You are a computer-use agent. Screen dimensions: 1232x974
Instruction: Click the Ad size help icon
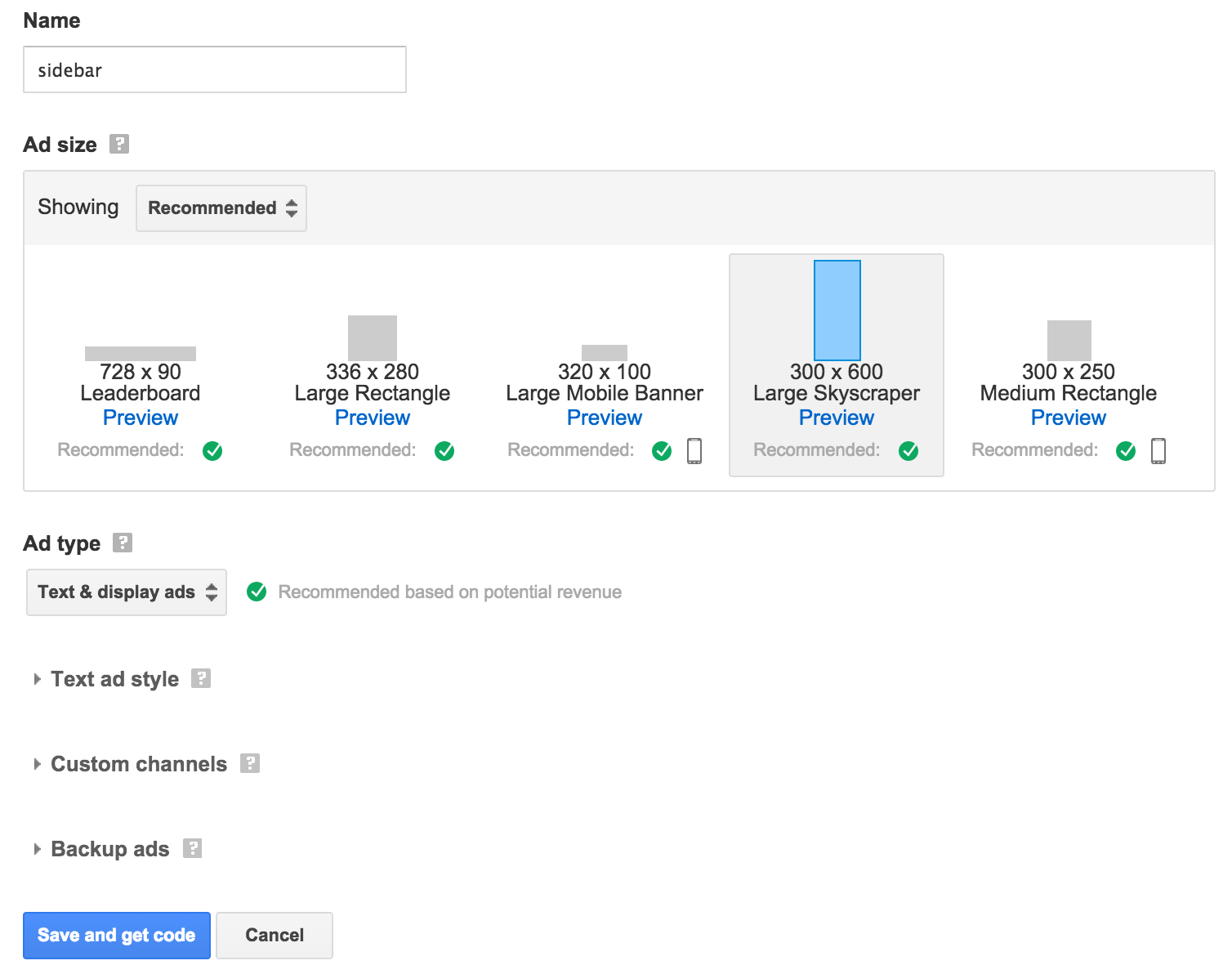(119, 144)
